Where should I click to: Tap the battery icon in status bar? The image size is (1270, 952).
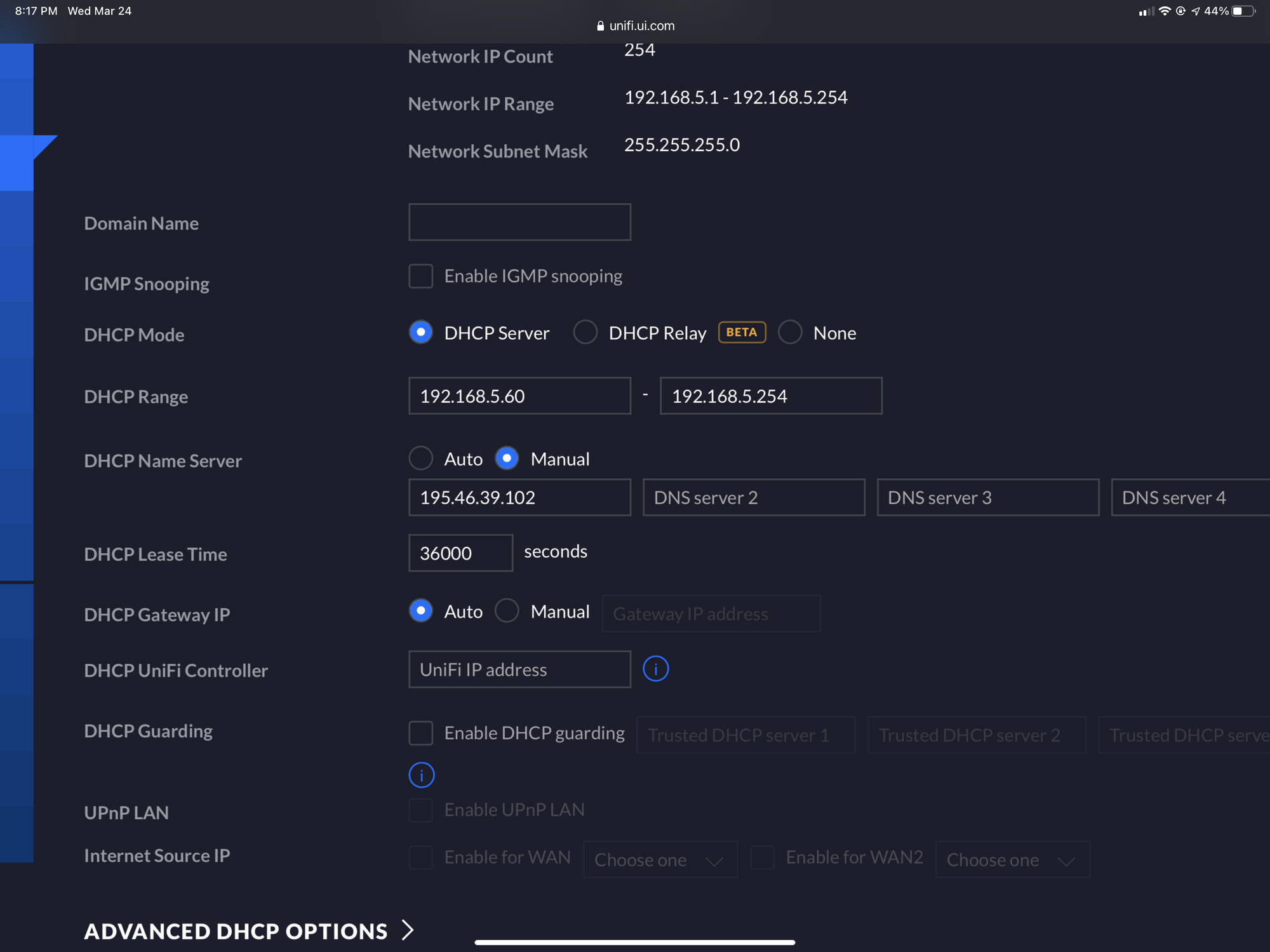[1243, 11]
